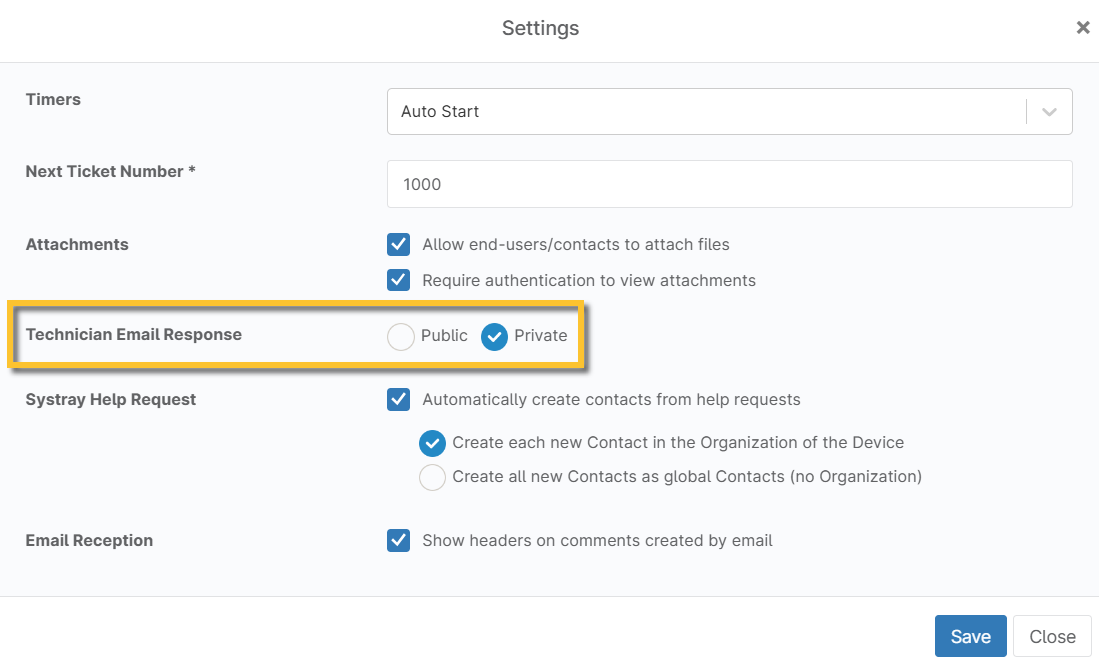Click the checked Private selection indicator
The width and height of the screenshot is (1099, 663).
(x=494, y=337)
